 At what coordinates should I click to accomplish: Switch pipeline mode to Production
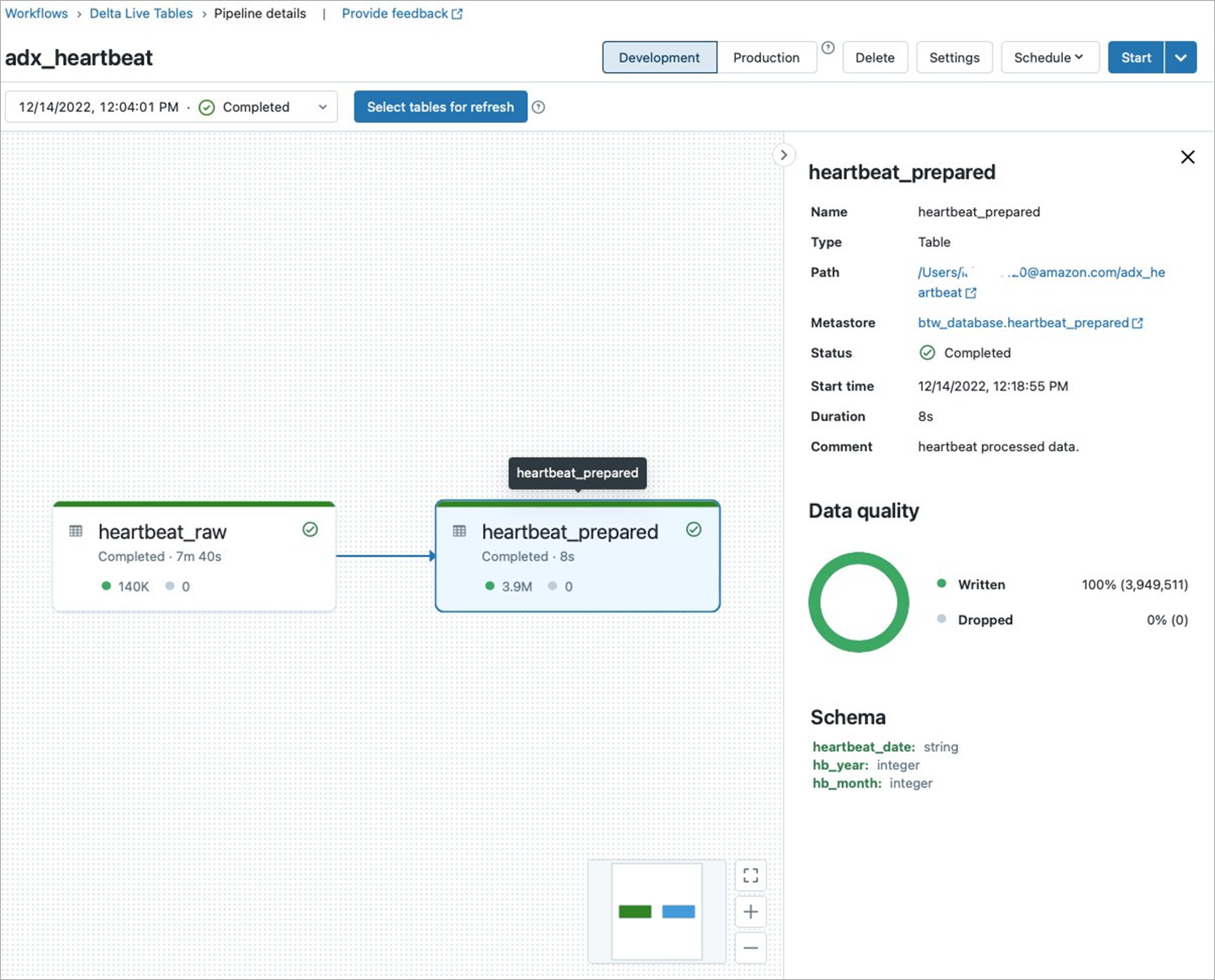766,57
